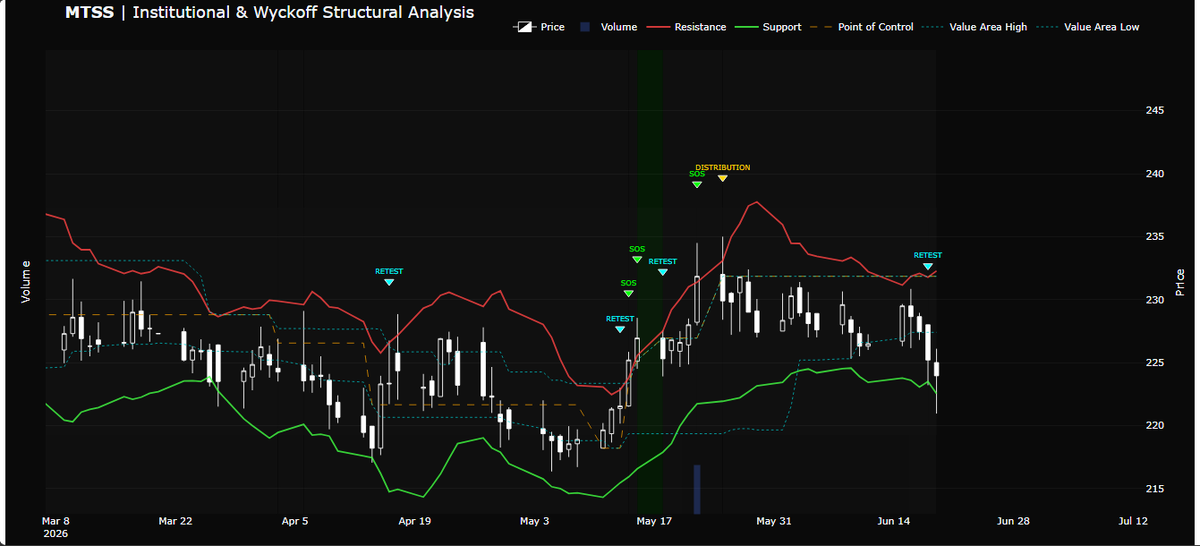1200x546 pixels.
Task: Click the RETEST marker near Jun 14
Action: point(928,266)
